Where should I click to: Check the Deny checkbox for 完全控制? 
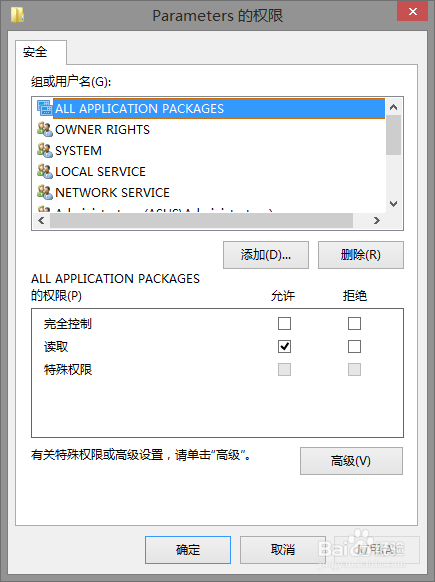[x=354, y=323]
